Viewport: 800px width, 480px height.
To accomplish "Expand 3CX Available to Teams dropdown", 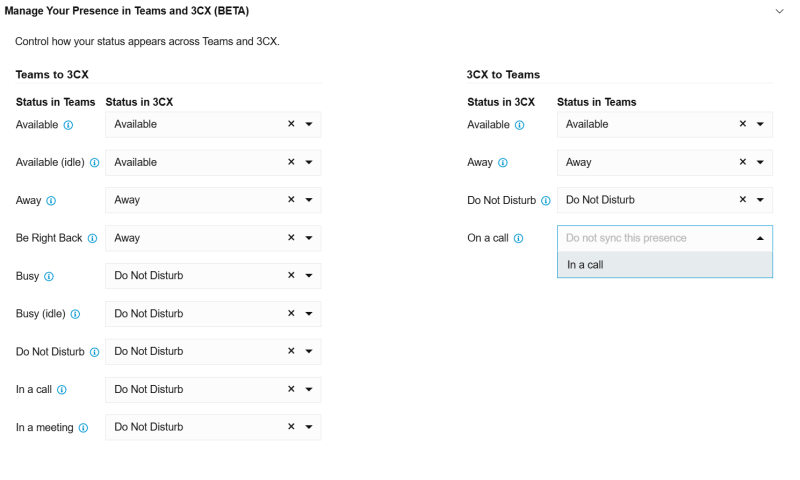I will (x=760, y=124).
